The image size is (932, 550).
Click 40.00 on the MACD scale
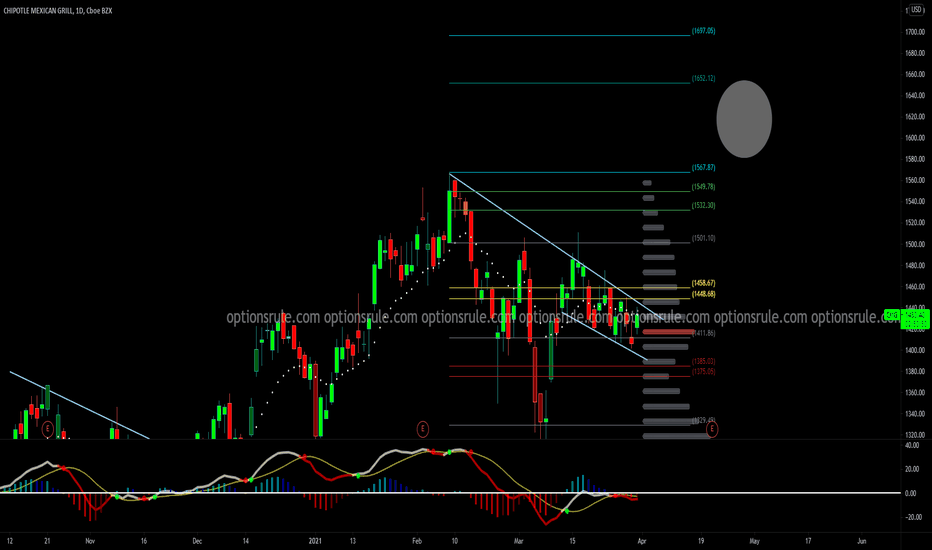pyautogui.click(x=911, y=445)
